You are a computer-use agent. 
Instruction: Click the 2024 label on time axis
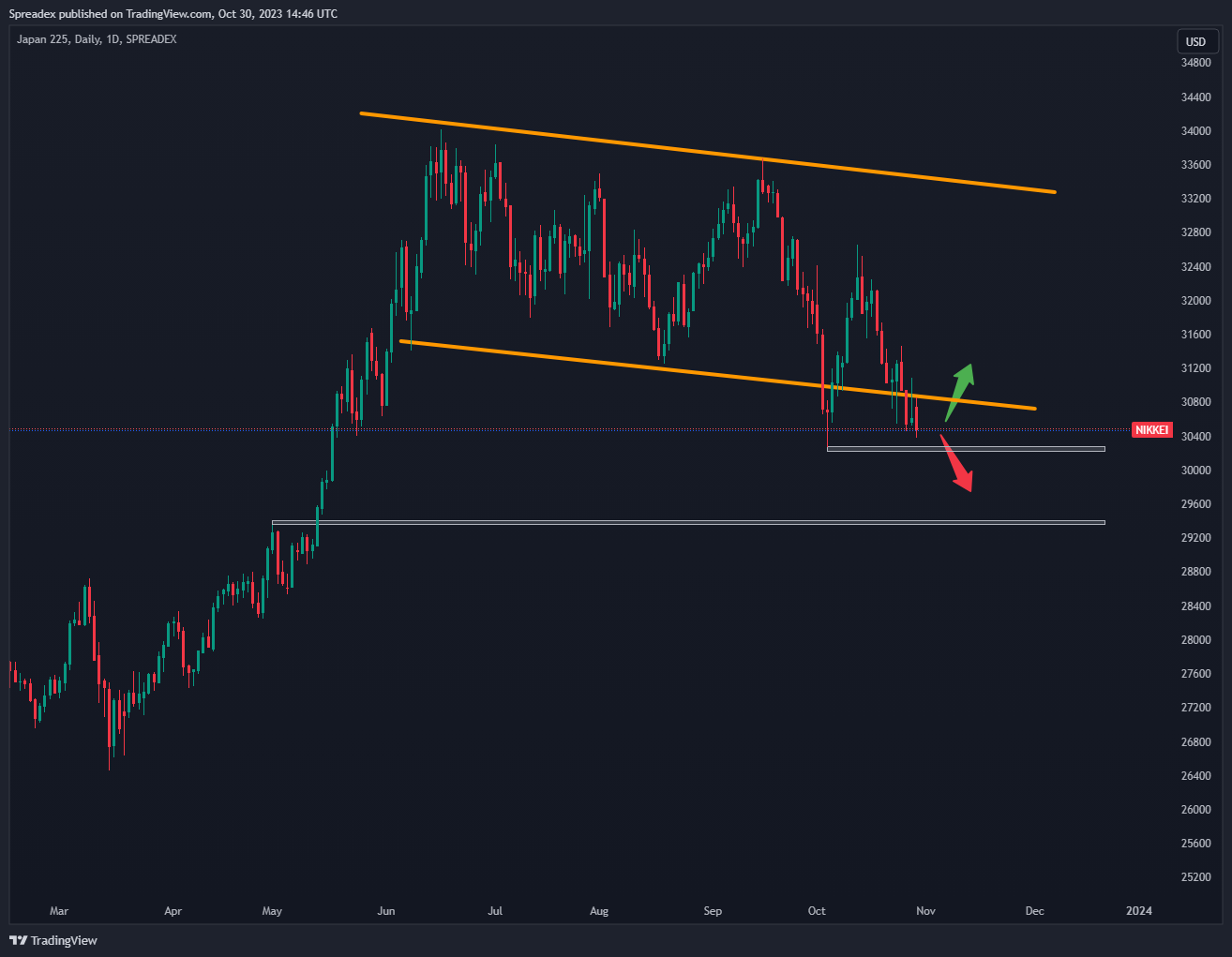pos(1139,911)
